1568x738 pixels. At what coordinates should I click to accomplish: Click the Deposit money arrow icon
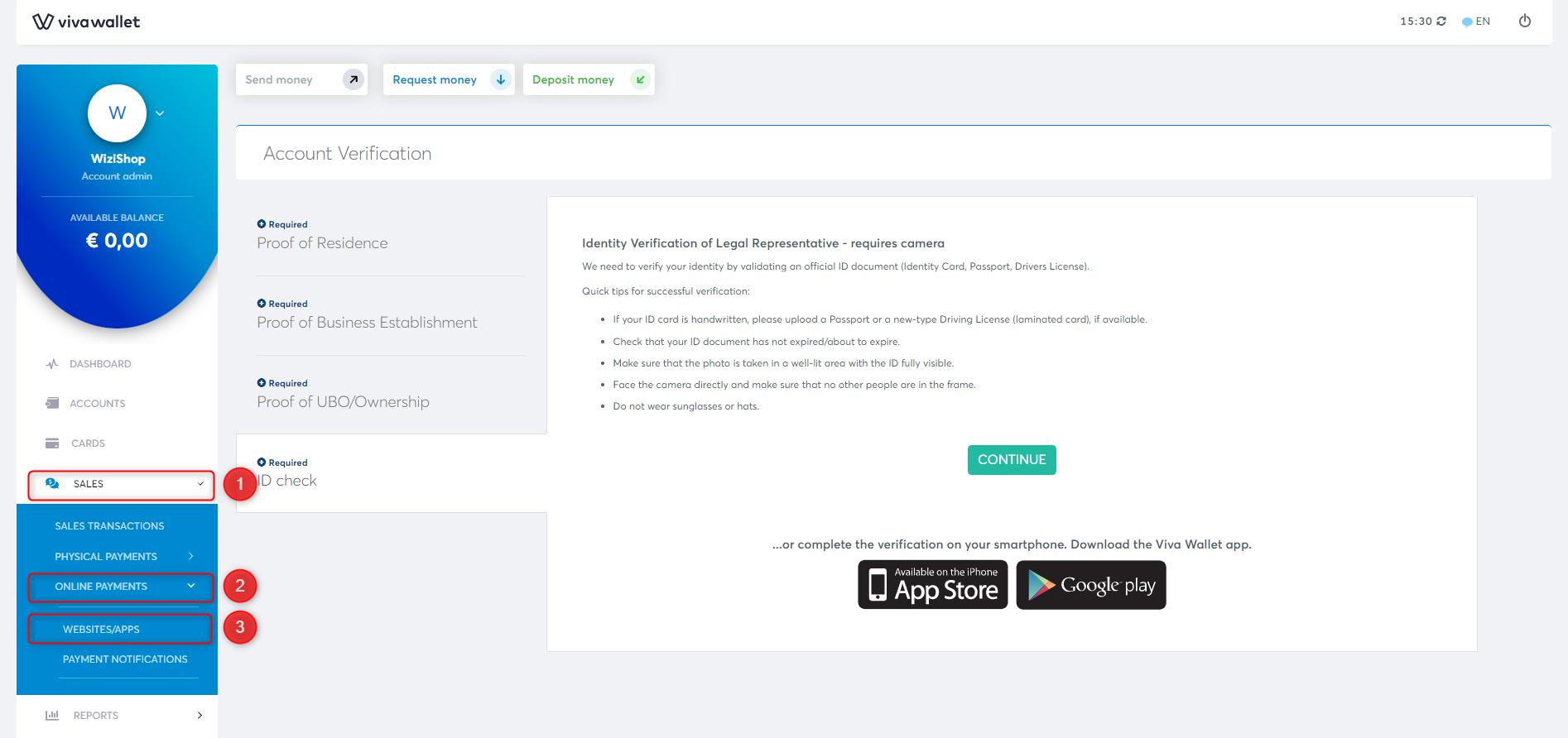[640, 79]
